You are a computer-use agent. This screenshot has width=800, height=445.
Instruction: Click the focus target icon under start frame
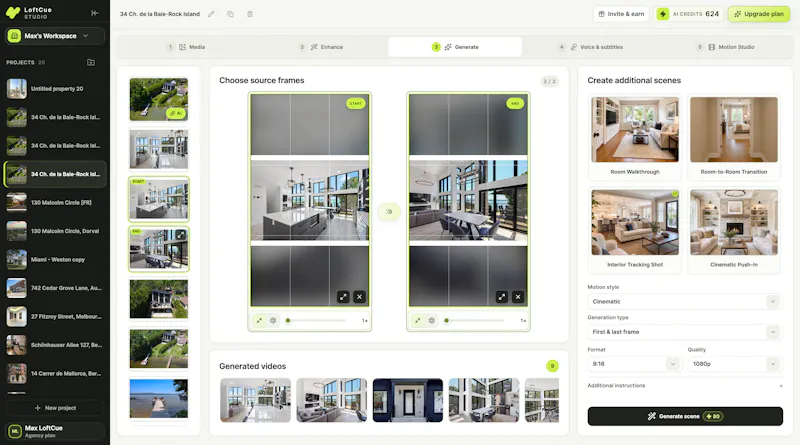coord(273,320)
